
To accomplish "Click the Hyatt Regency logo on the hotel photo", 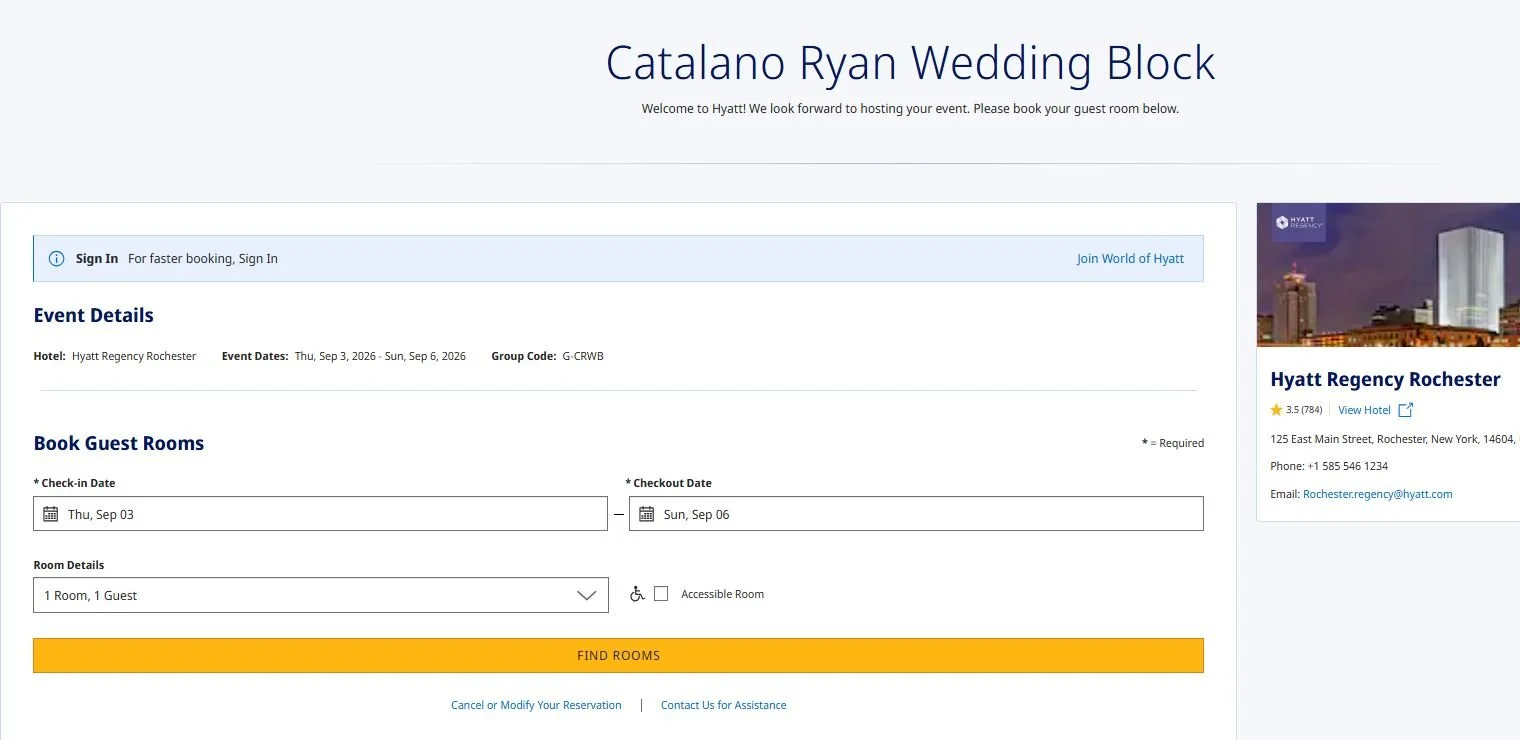I will [x=1299, y=222].
